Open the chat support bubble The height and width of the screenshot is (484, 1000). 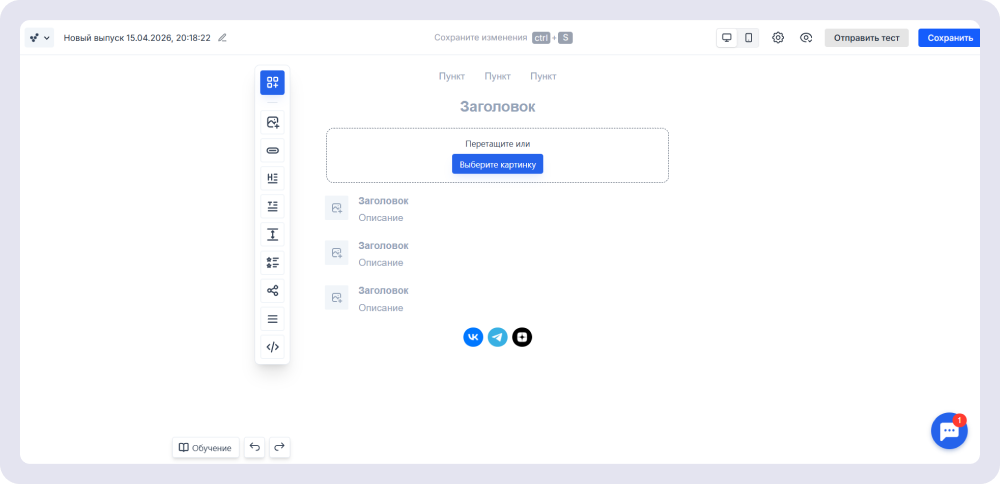click(949, 431)
